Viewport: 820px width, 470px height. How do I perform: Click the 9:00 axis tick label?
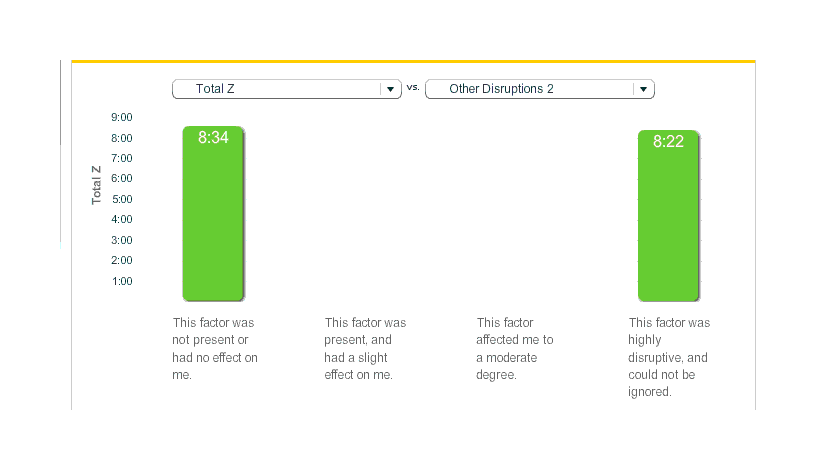coord(122,117)
